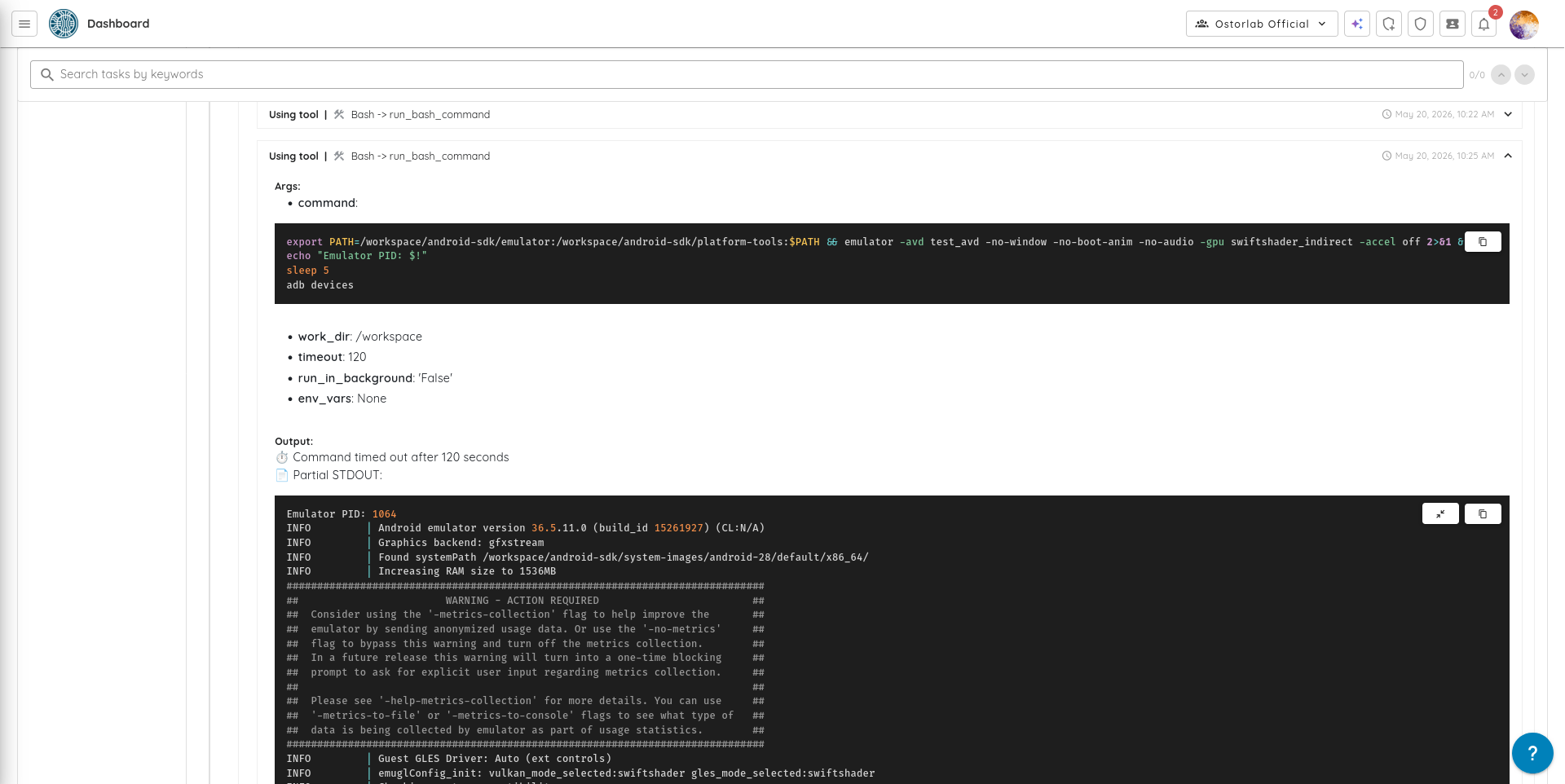Select 'Command timed out after 120 seconds' text
This screenshot has width=1565, height=784.
pyautogui.click(x=400, y=457)
